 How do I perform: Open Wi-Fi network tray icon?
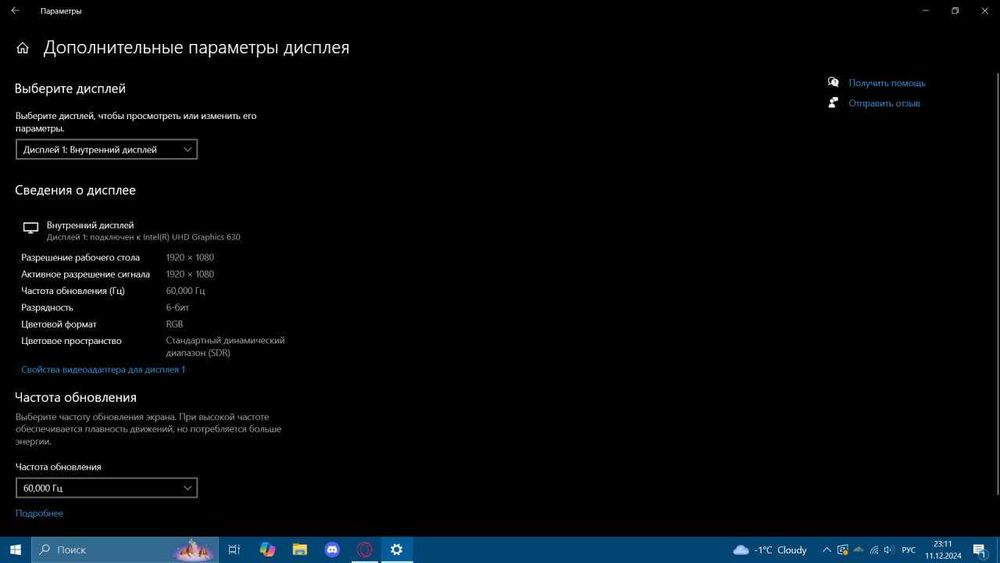[x=874, y=550]
